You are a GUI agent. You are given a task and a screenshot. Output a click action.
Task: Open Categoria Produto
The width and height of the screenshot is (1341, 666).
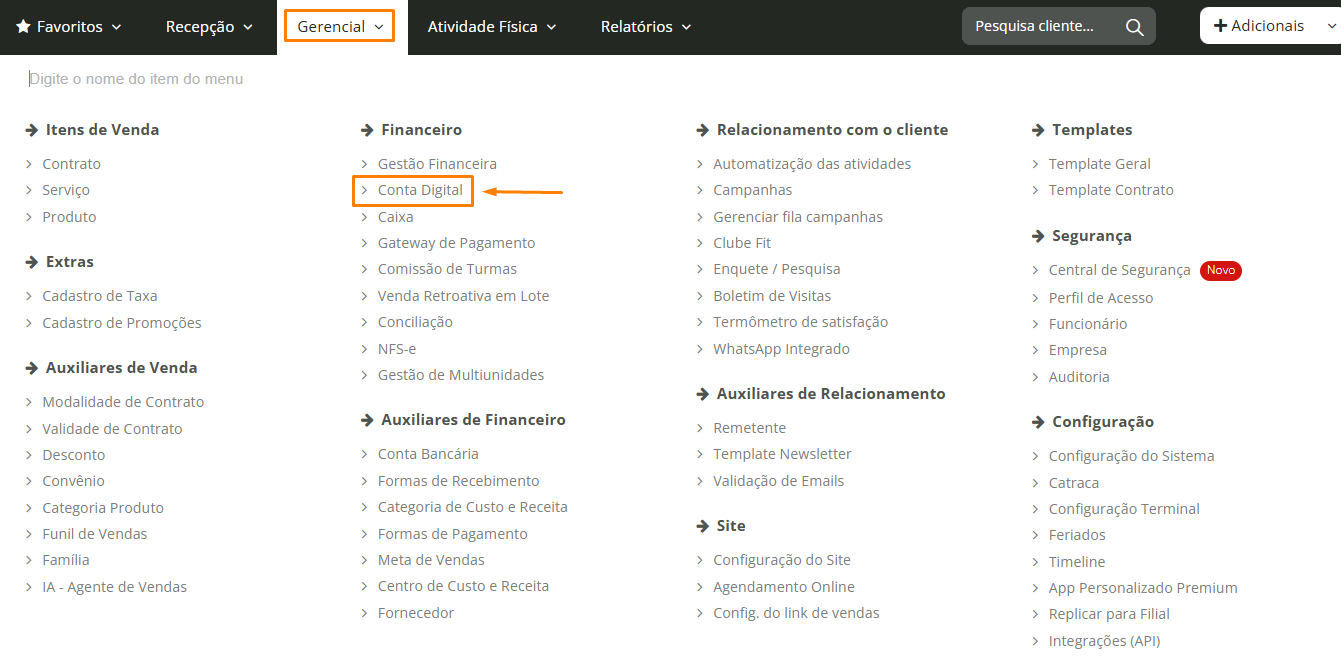[103, 508]
